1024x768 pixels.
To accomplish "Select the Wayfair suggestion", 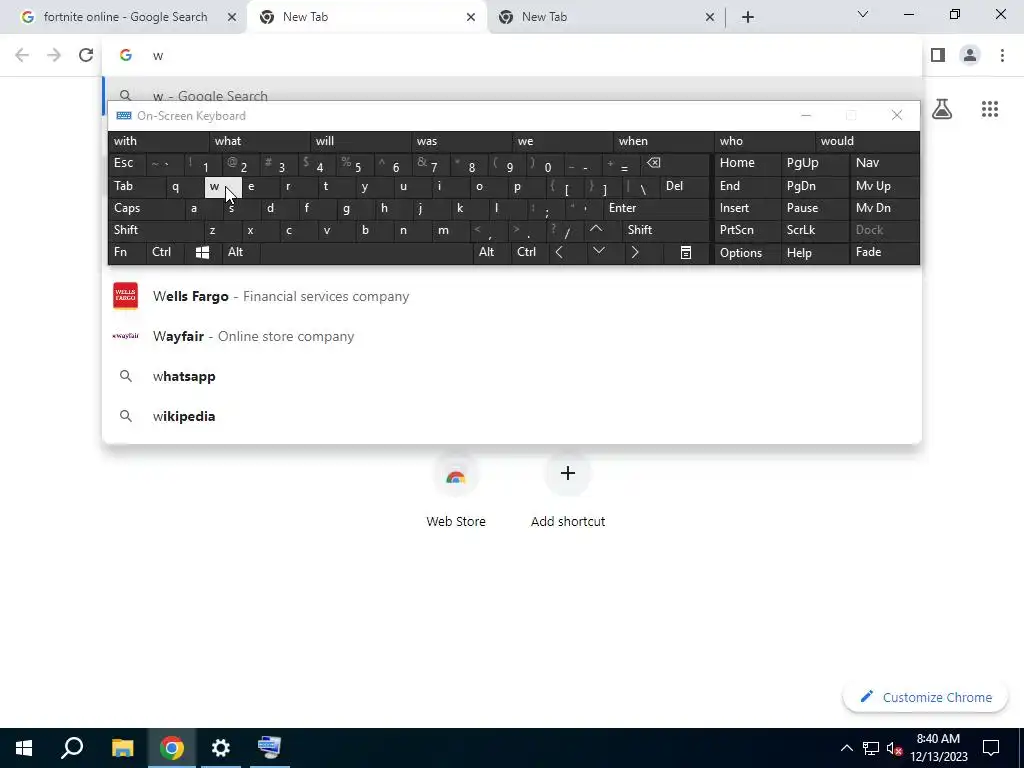I will coord(512,336).
